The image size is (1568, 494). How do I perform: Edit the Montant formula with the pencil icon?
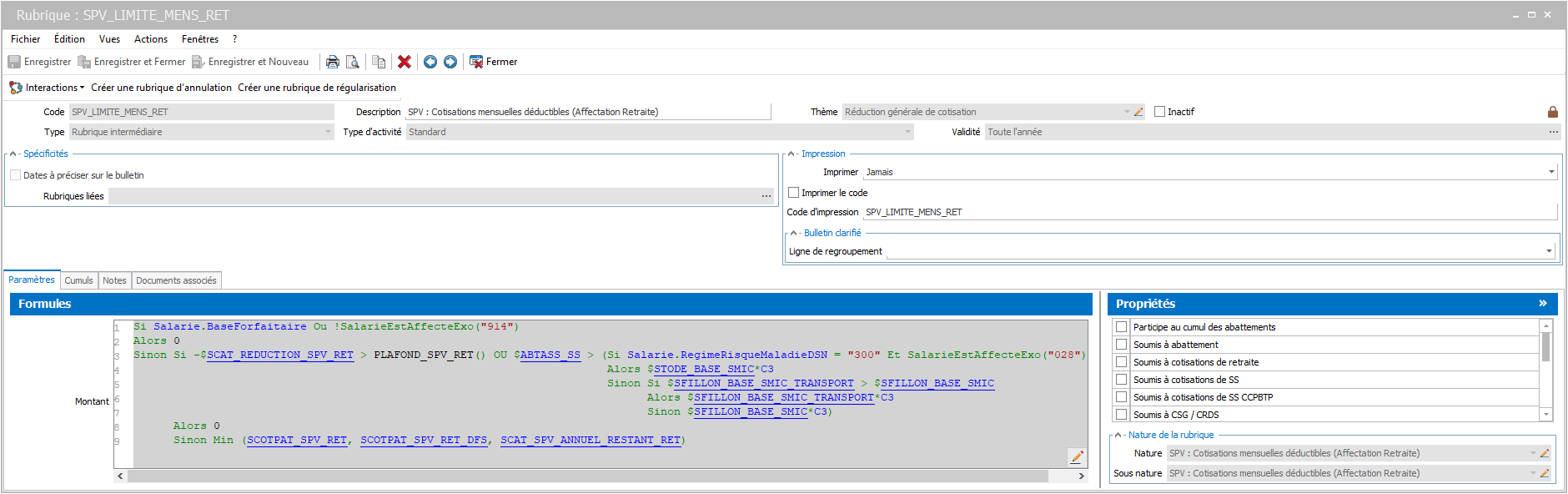(x=1077, y=456)
